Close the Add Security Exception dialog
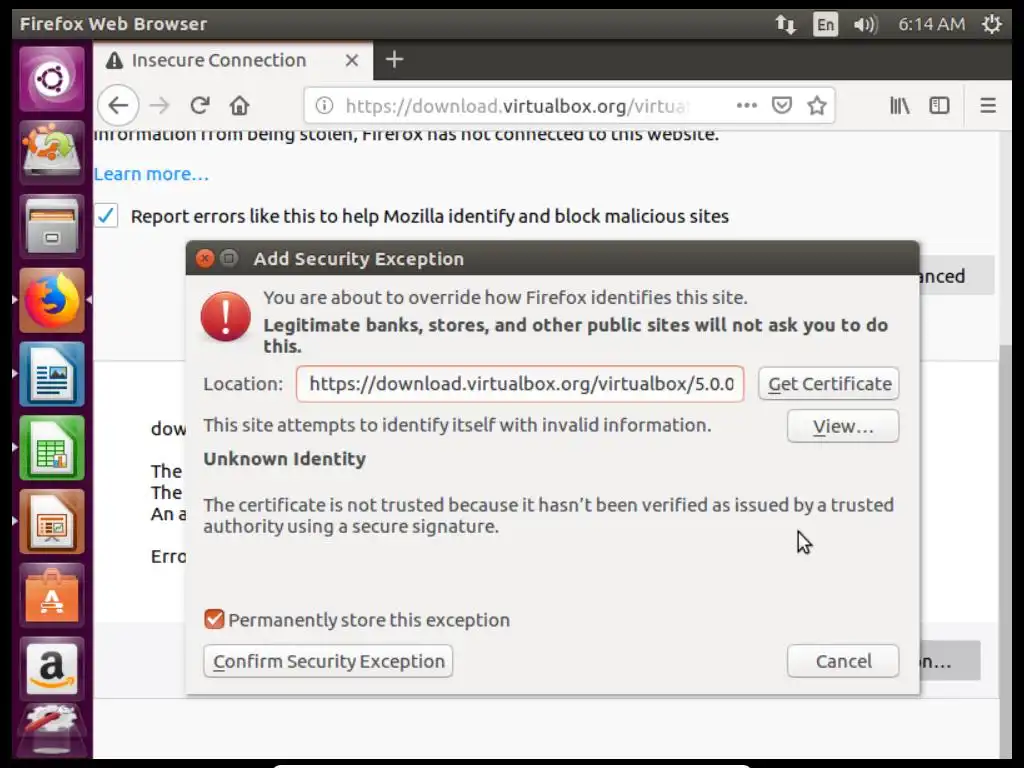 205,259
